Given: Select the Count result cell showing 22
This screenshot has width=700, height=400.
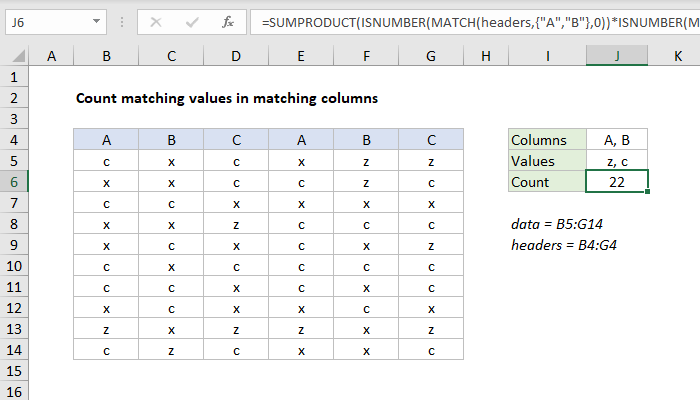Looking at the screenshot, I should tap(617, 182).
